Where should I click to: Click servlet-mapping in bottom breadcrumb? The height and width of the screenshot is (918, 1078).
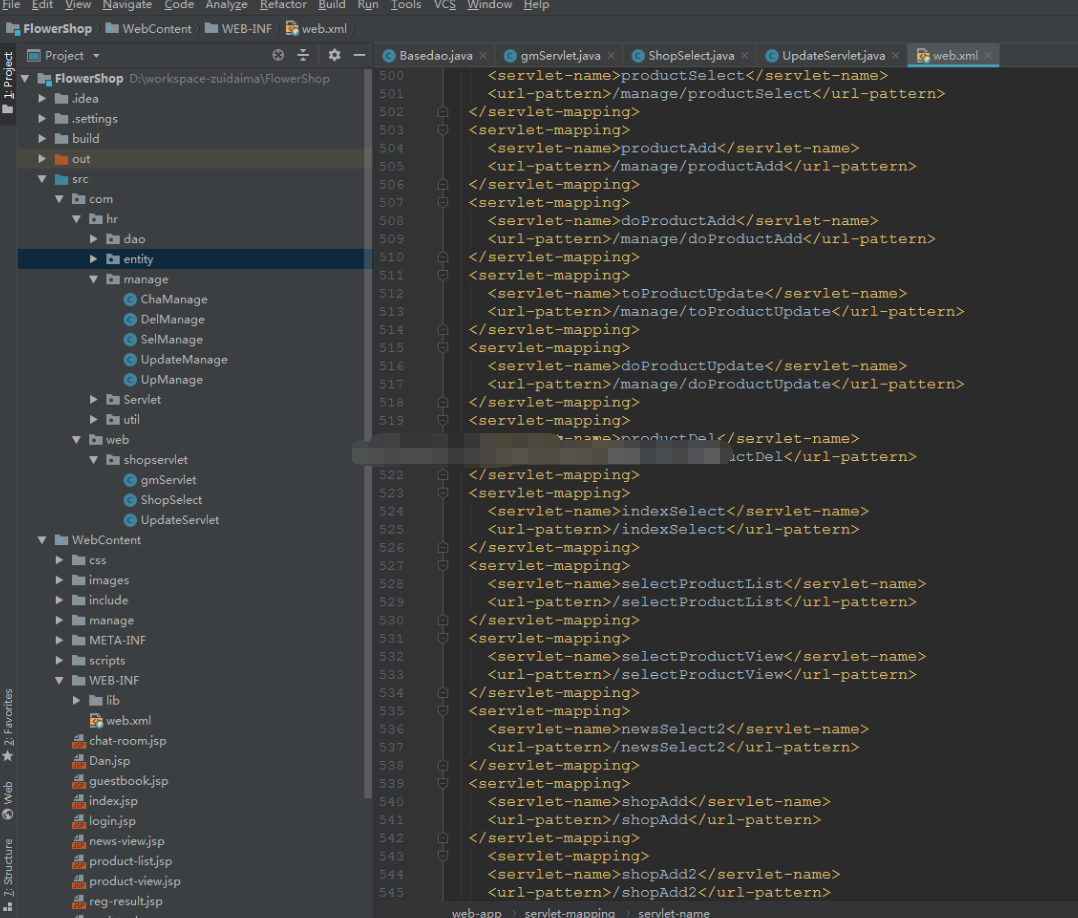(569, 912)
